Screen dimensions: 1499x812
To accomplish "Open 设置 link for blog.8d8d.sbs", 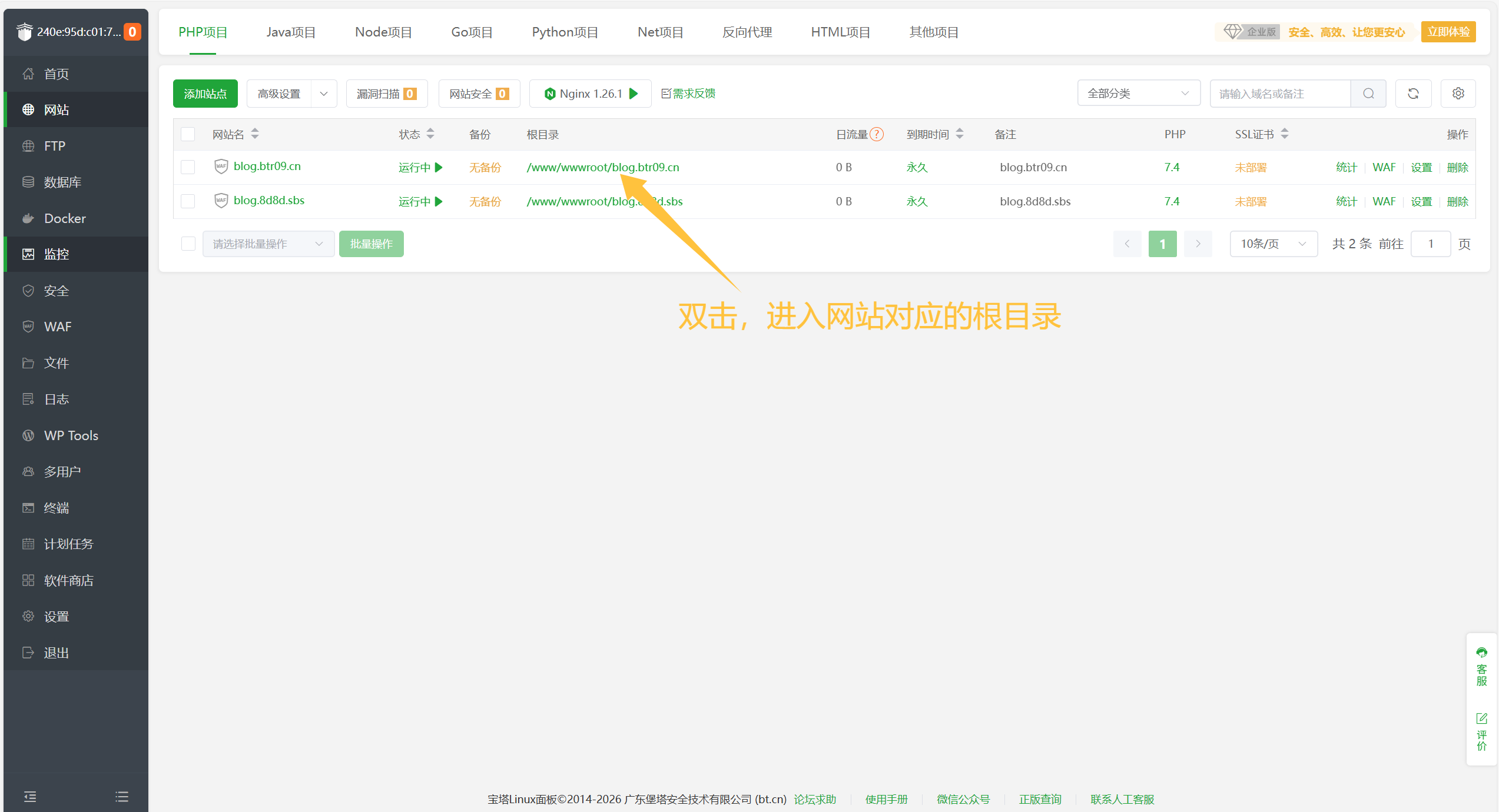I will coord(1421,202).
